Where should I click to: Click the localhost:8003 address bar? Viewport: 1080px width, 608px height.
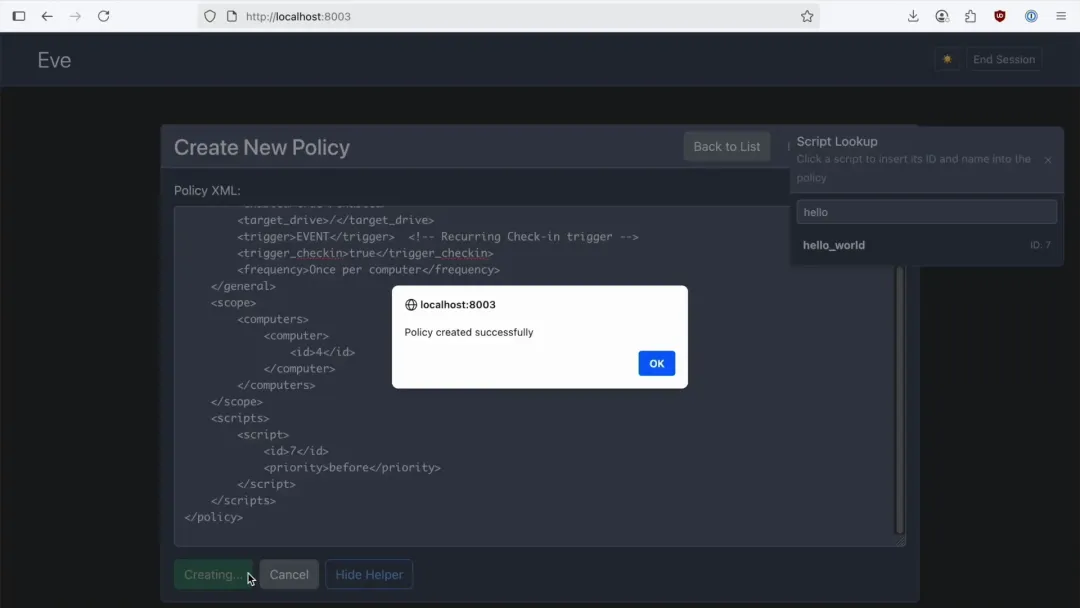(x=510, y=16)
